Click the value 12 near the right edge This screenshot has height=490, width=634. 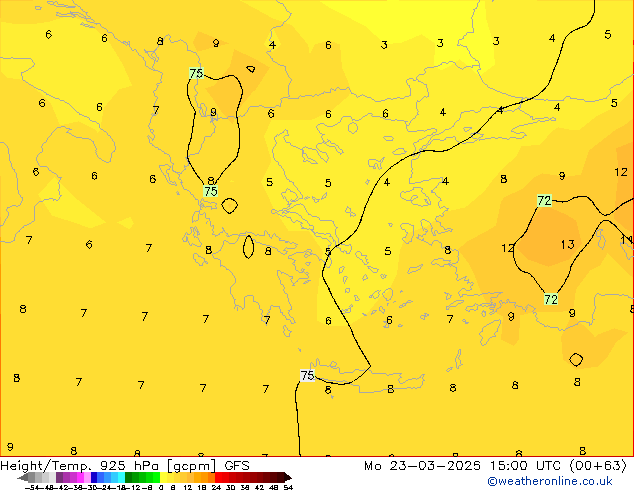pos(621,172)
